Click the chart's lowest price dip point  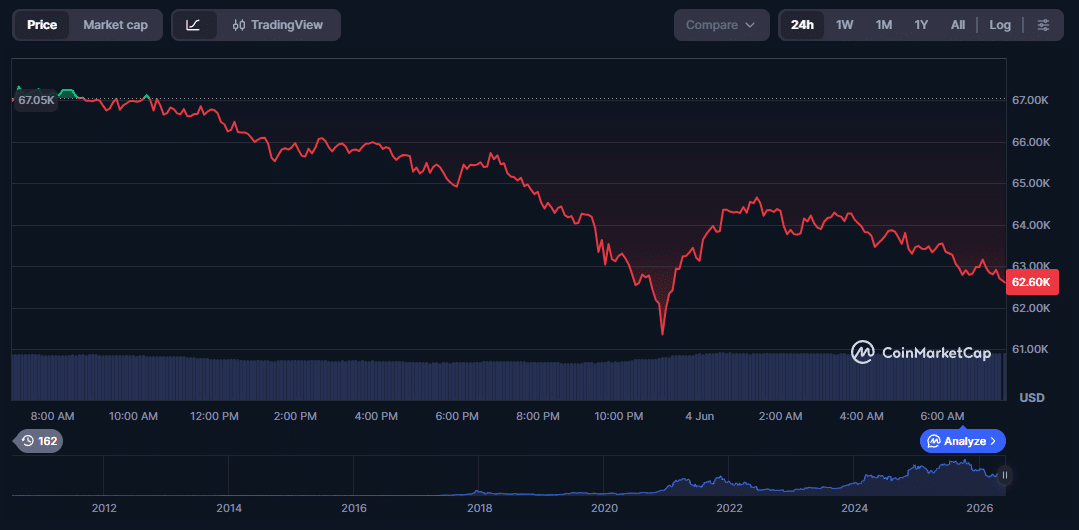click(x=662, y=334)
